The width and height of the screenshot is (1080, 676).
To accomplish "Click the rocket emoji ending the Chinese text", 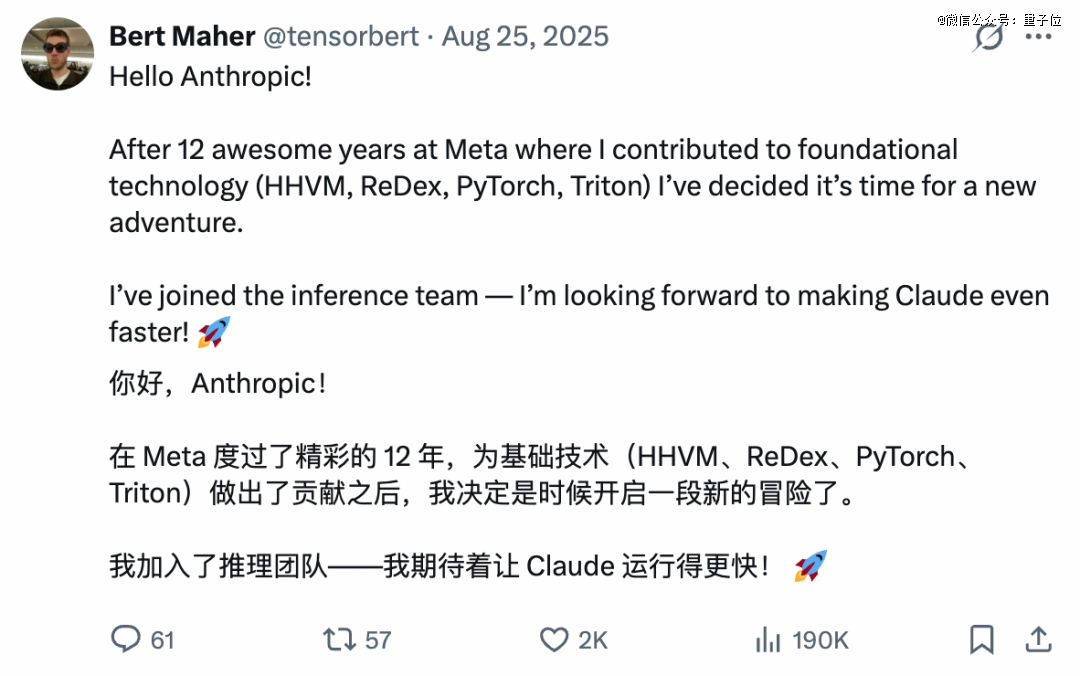I will point(810,567).
